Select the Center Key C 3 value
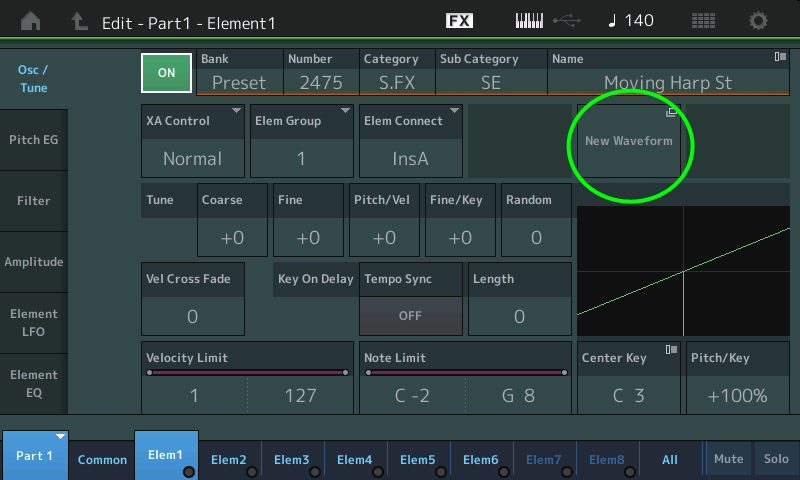The height and width of the screenshot is (480, 800). point(629,395)
